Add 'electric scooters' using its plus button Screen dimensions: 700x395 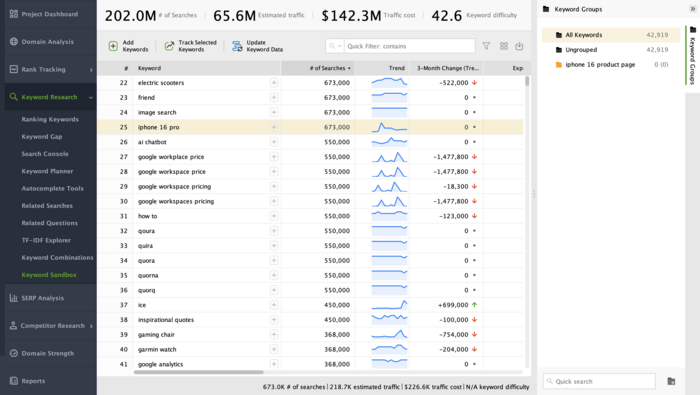tap(274, 83)
